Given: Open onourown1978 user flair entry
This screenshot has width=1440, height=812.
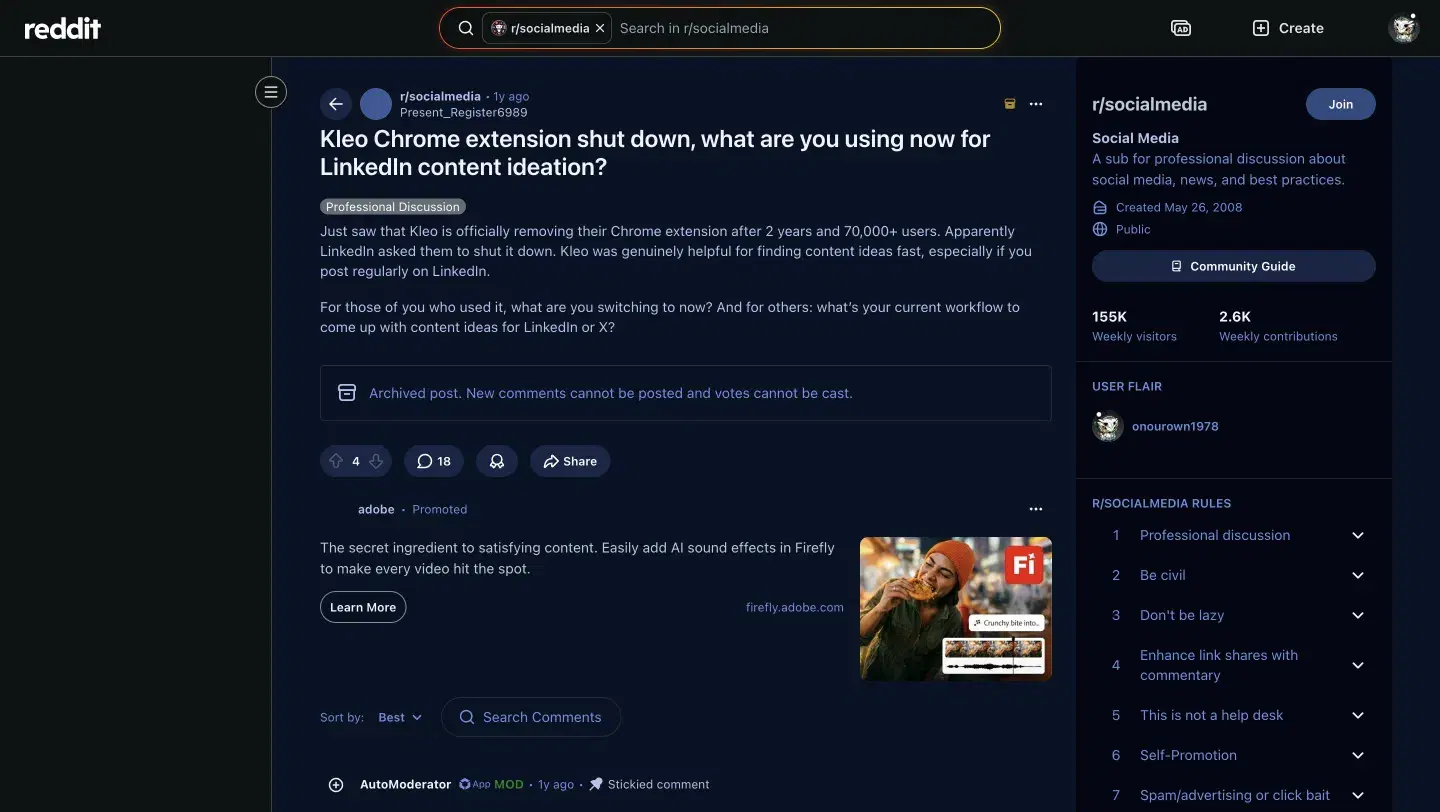Looking at the screenshot, I should pyautogui.click(x=1175, y=426).
